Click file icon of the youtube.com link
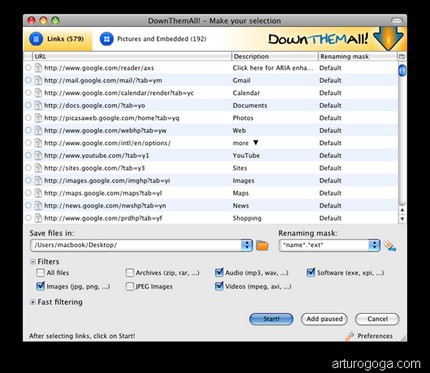 point(39,155)
